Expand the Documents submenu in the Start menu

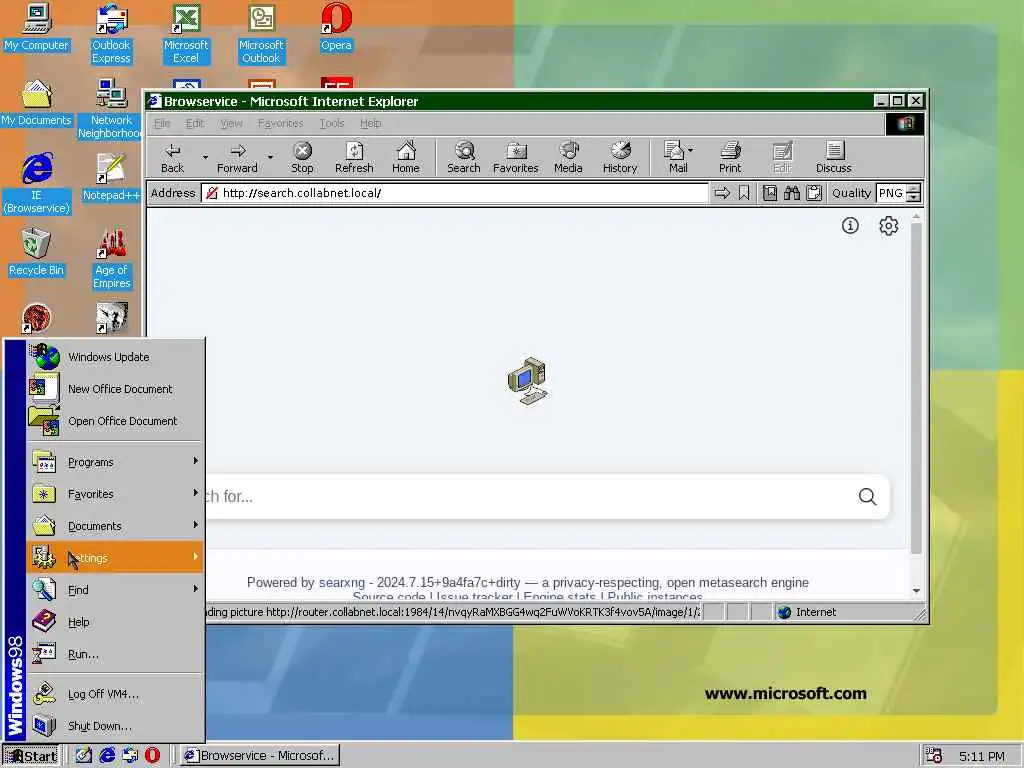click(x=115, y=526)
